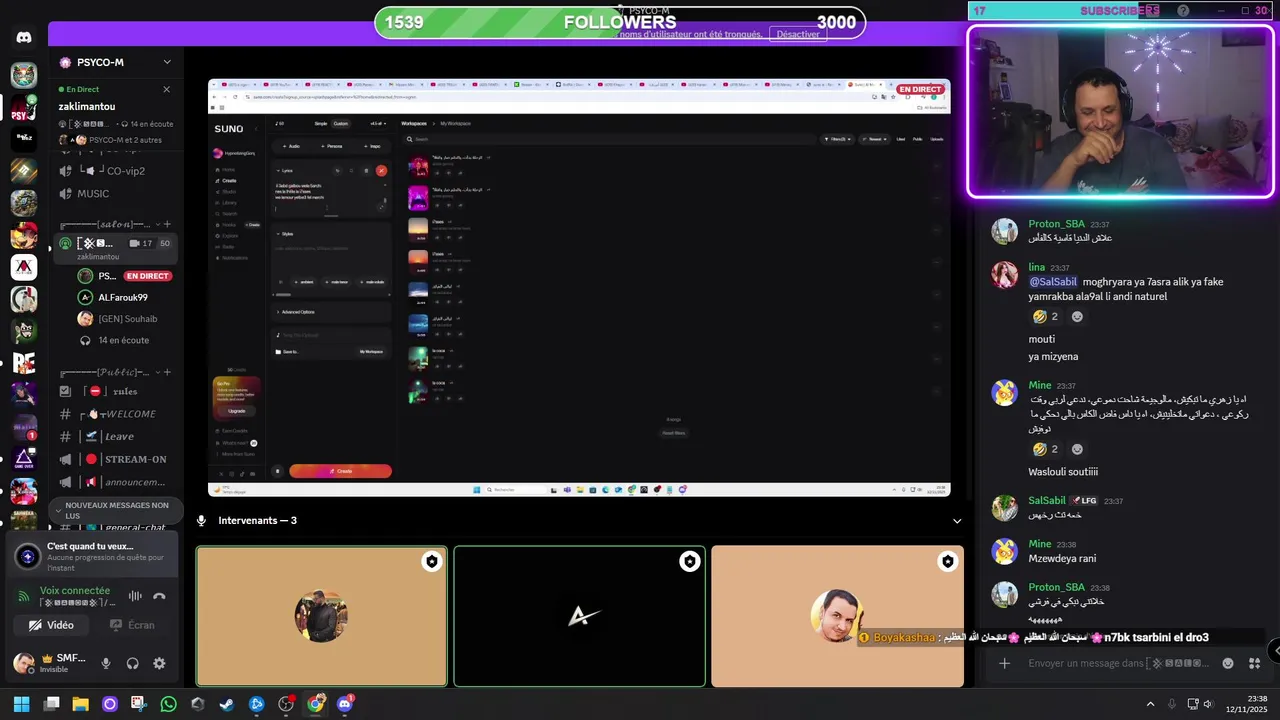Toggle noise suppression waveform icon

point(135,596)
